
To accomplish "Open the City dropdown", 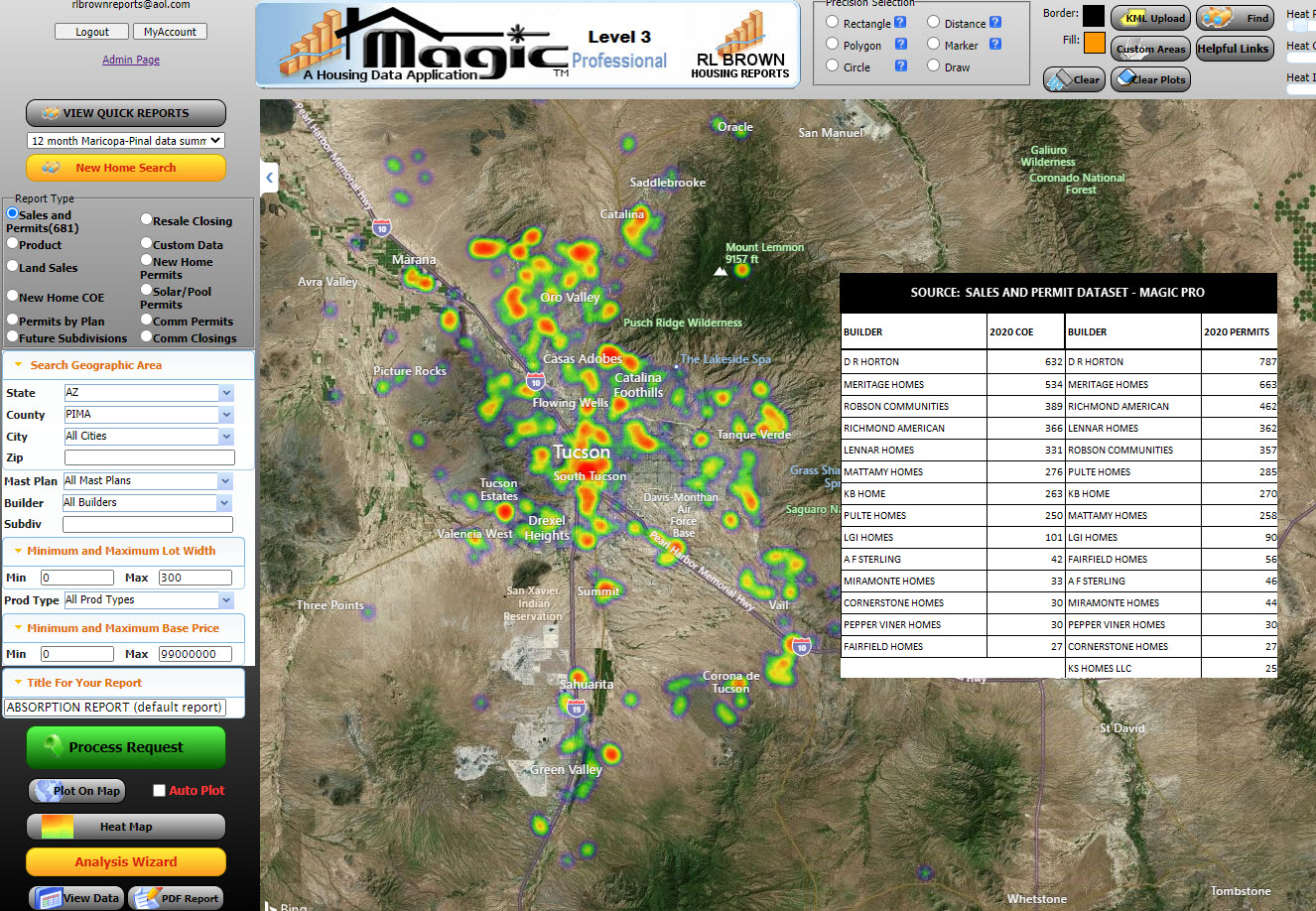I will (x=226, y=437).
